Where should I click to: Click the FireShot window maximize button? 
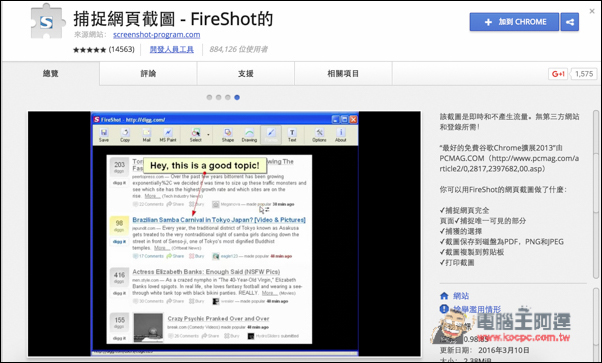(x=344, y=119)
